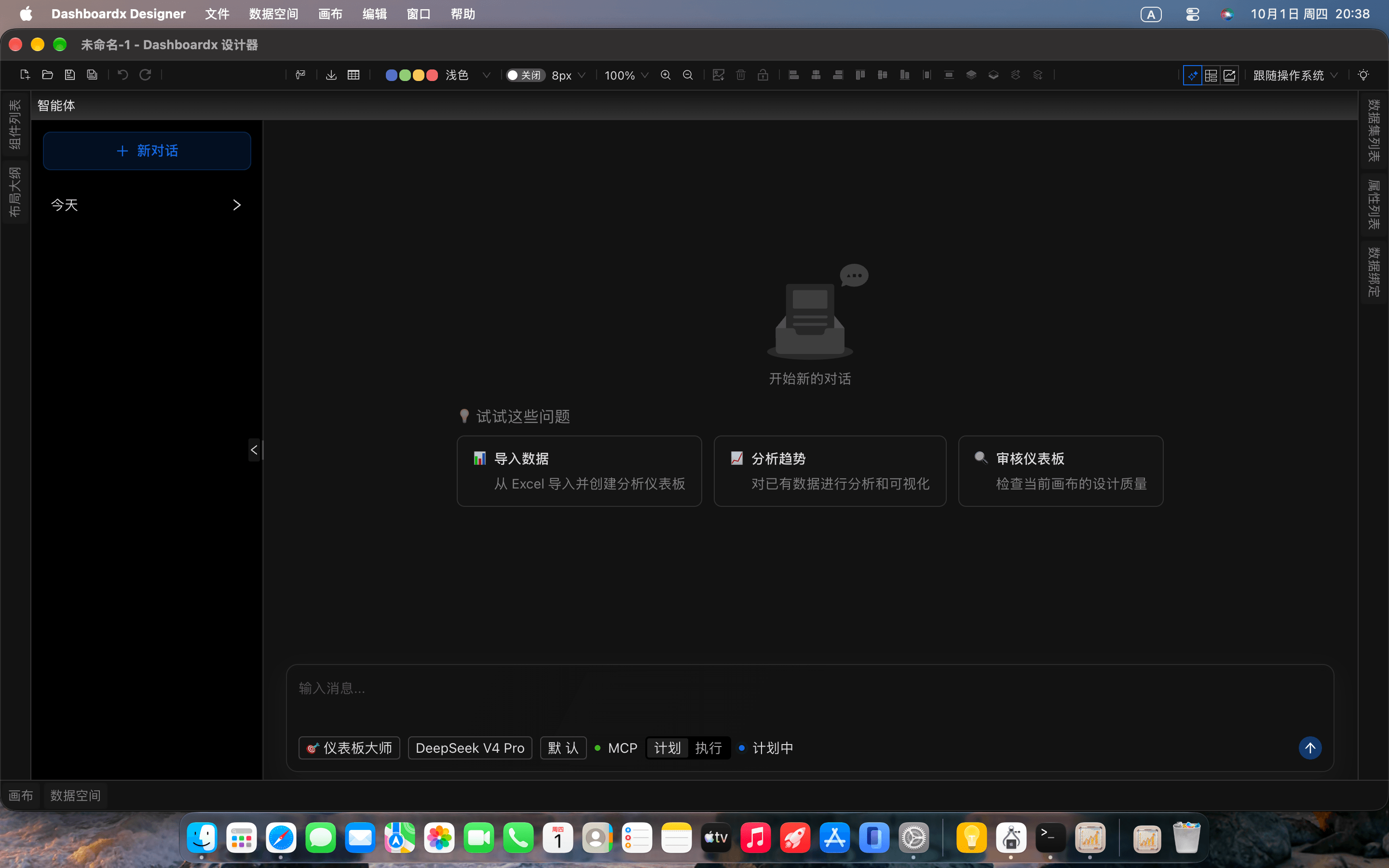This screenshot has height=868, width=1389.
Task: Click the lock icon in toolbar
Action: click(763, 75)
